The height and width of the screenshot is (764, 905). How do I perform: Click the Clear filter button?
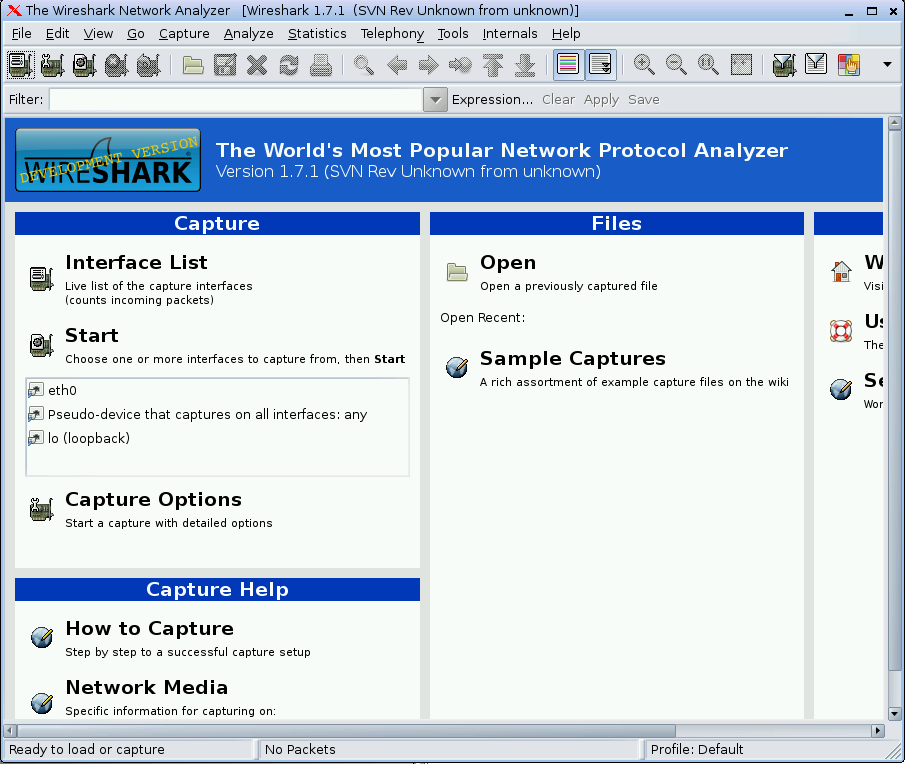pyautogui.click(x=558, y=100)
